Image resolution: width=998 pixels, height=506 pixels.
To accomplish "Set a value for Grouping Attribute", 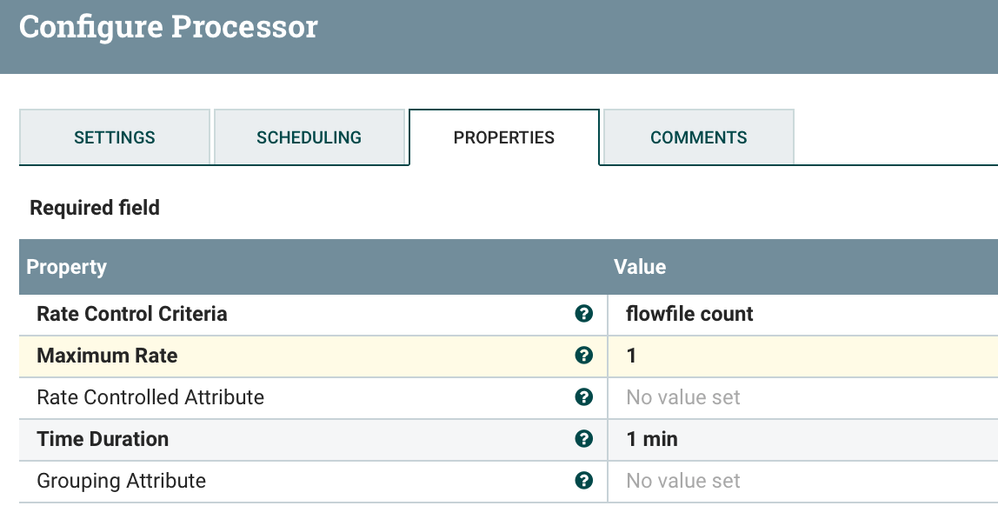I will point(683,481).
